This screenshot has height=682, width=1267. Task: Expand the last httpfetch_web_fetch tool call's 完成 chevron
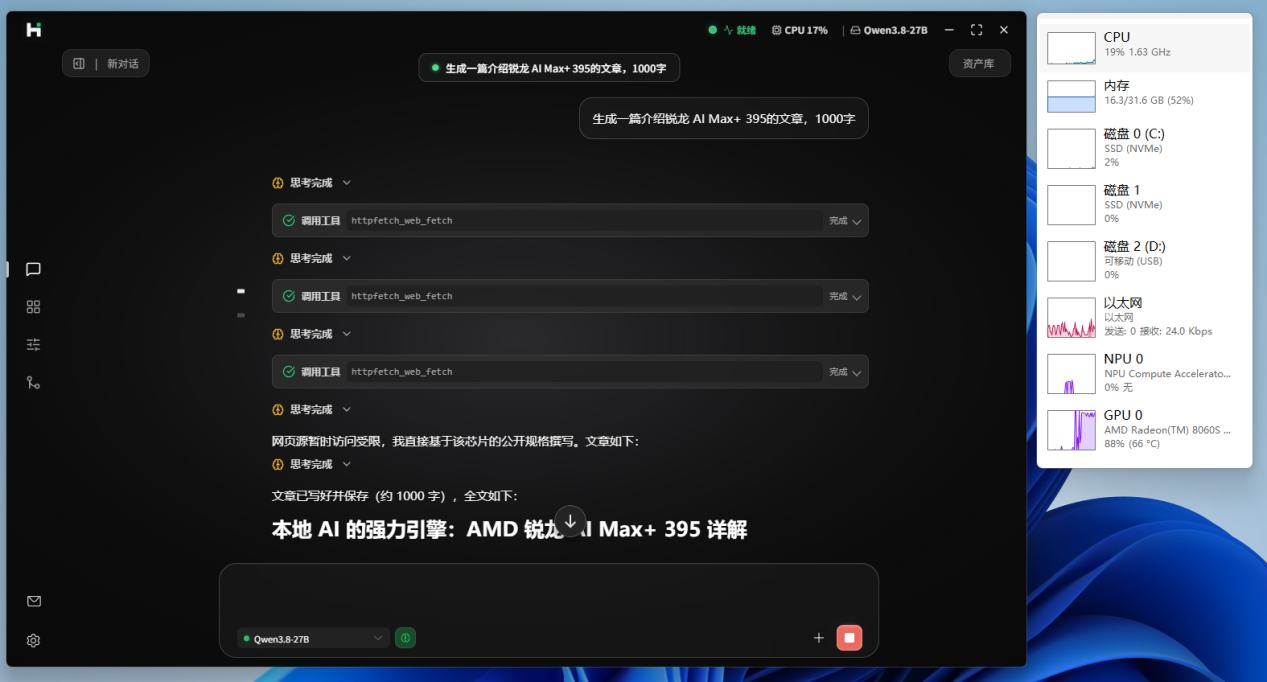tap(857, 372)
